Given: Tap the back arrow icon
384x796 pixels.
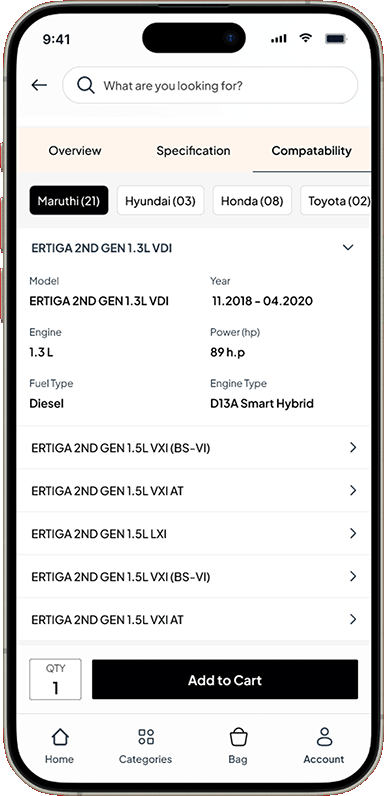Looking at the screenshot, I should coord(39,85).
